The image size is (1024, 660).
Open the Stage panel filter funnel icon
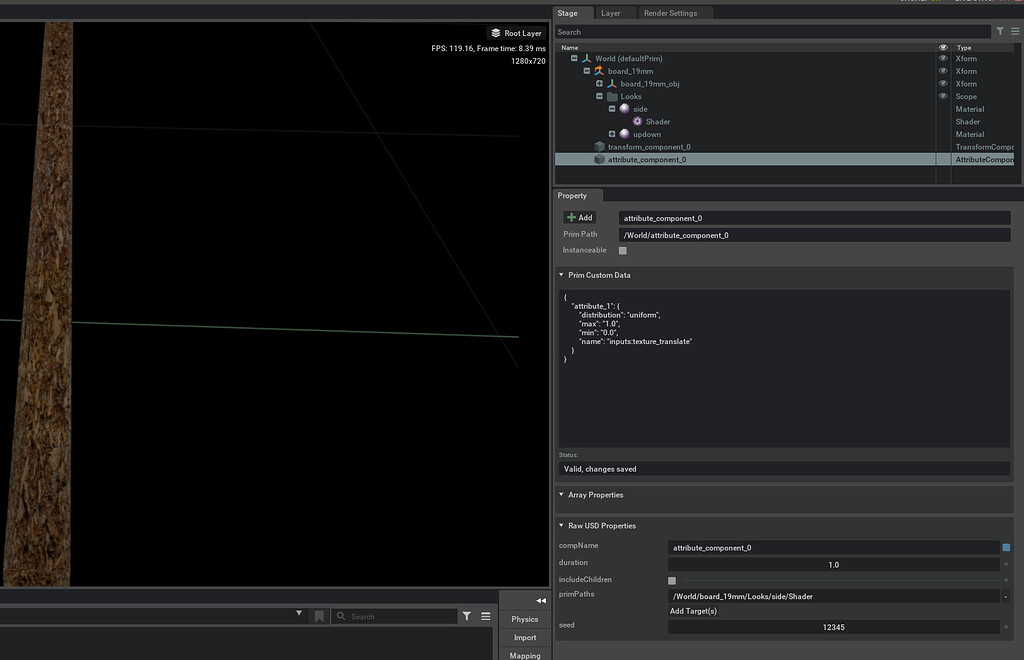pyautogui.click(x=999, y=31)
